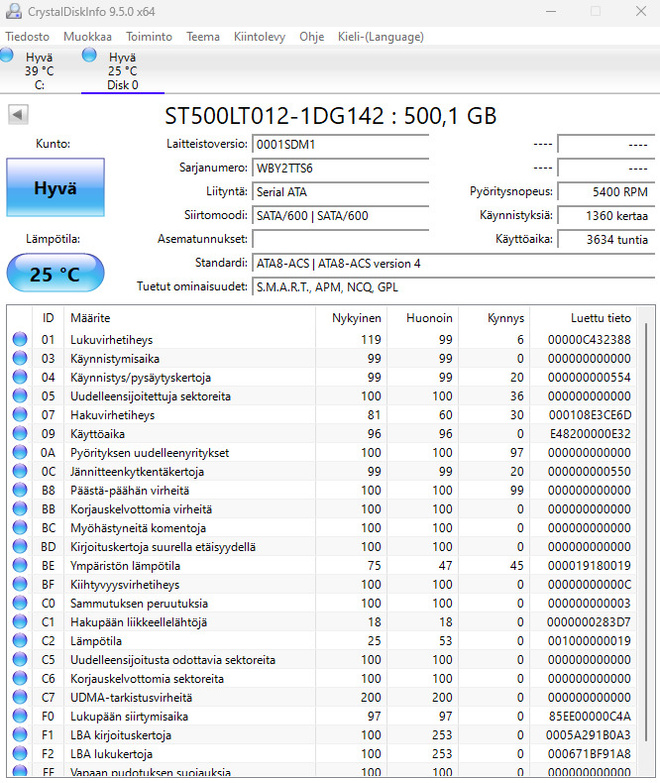This screenshot has width=660, height=783.
Task: Select raw value 0005A291B0A3
Action: 588,735
